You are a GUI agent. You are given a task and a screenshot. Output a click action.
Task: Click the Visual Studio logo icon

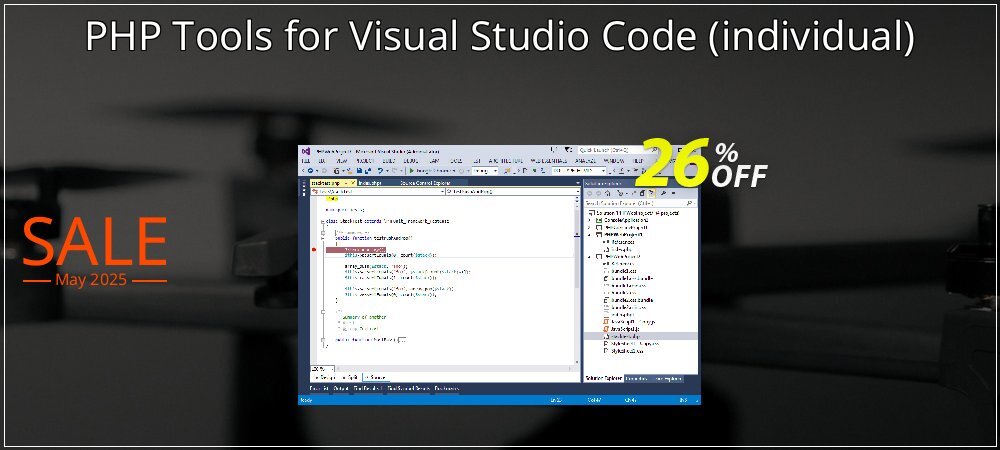(306, 150)
